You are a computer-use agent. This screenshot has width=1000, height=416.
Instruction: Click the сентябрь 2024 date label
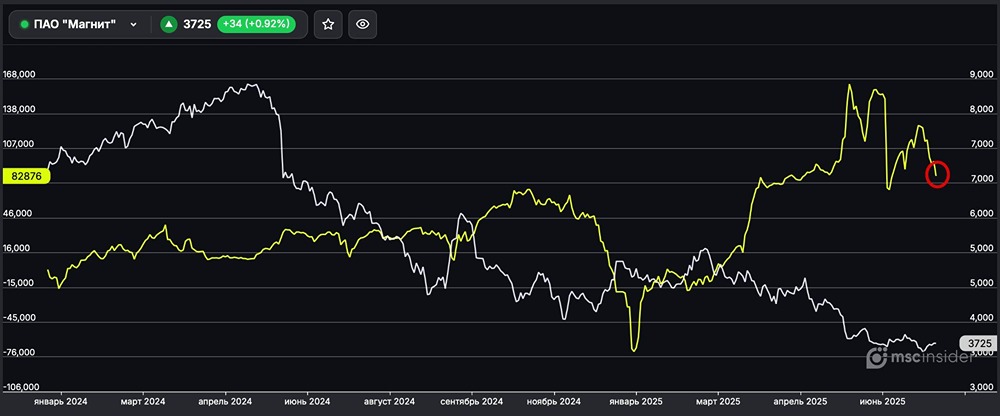(470, 400)
